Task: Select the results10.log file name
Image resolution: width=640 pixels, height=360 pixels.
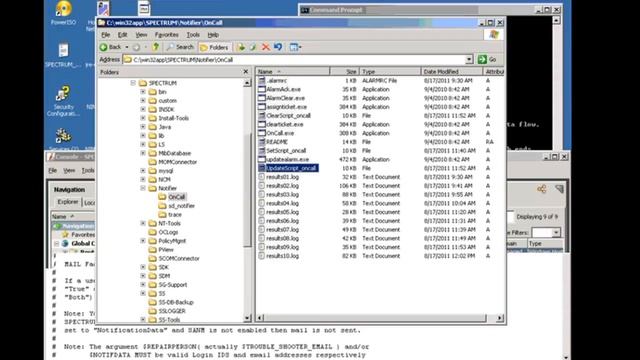Action: tap(282, 256)
